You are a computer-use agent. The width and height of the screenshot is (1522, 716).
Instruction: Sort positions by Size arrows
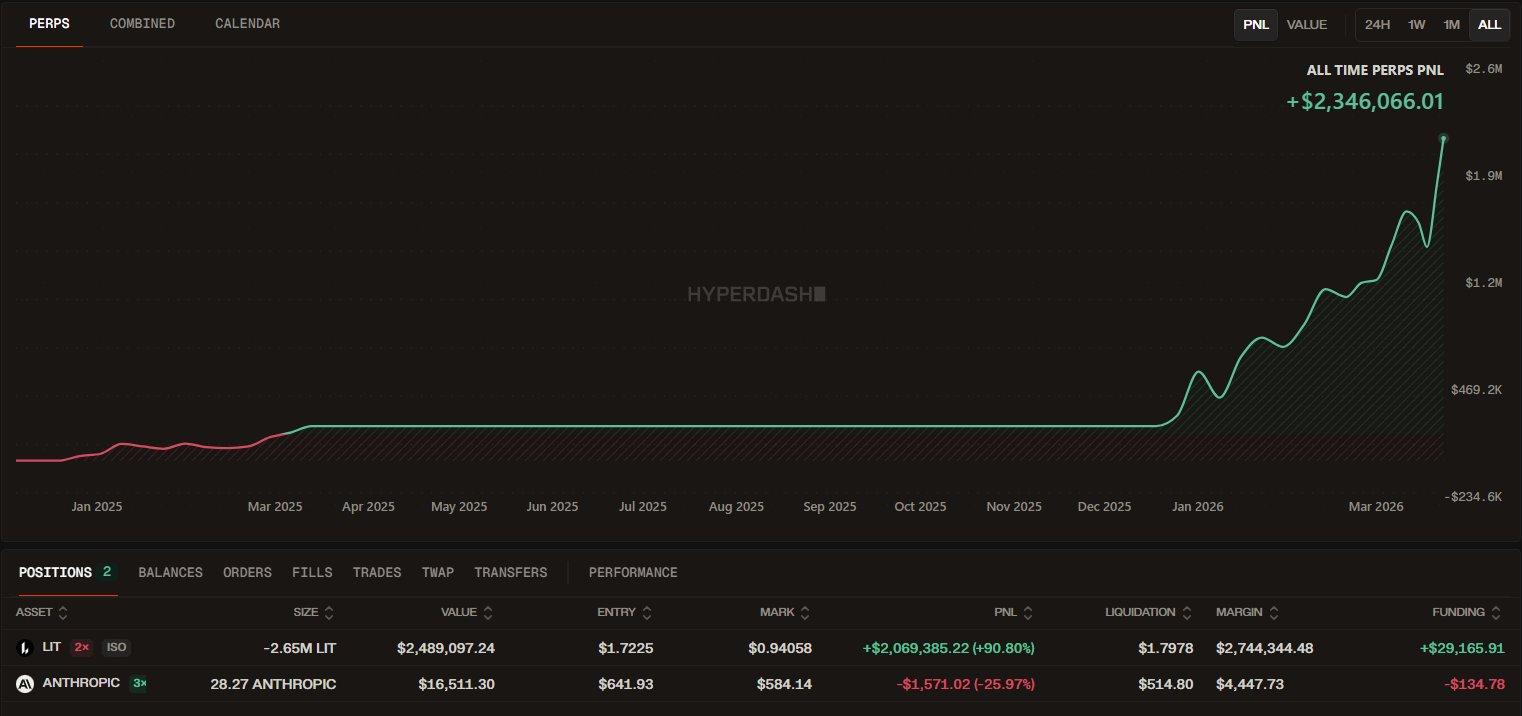(329, 612)
